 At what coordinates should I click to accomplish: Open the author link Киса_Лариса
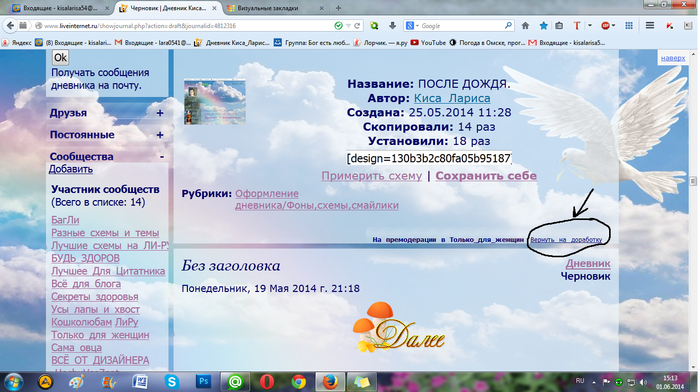coord(452,98)
